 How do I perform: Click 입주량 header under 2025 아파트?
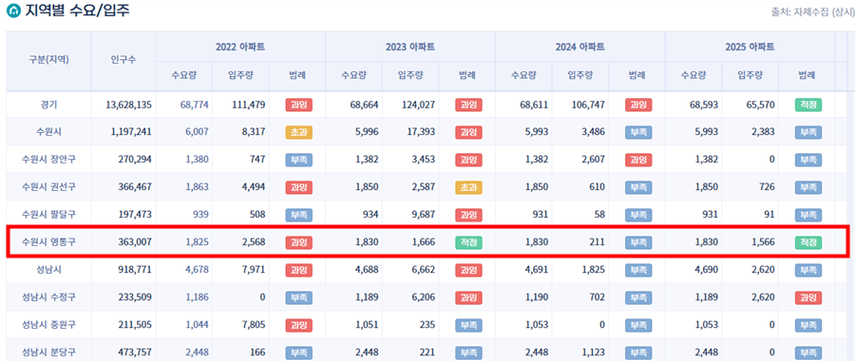(750, 76)
